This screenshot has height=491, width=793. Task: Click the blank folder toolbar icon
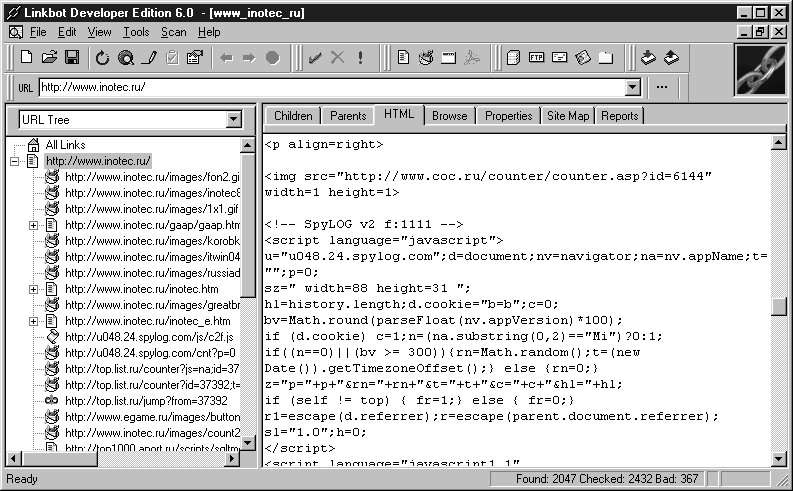click(605, 58)
